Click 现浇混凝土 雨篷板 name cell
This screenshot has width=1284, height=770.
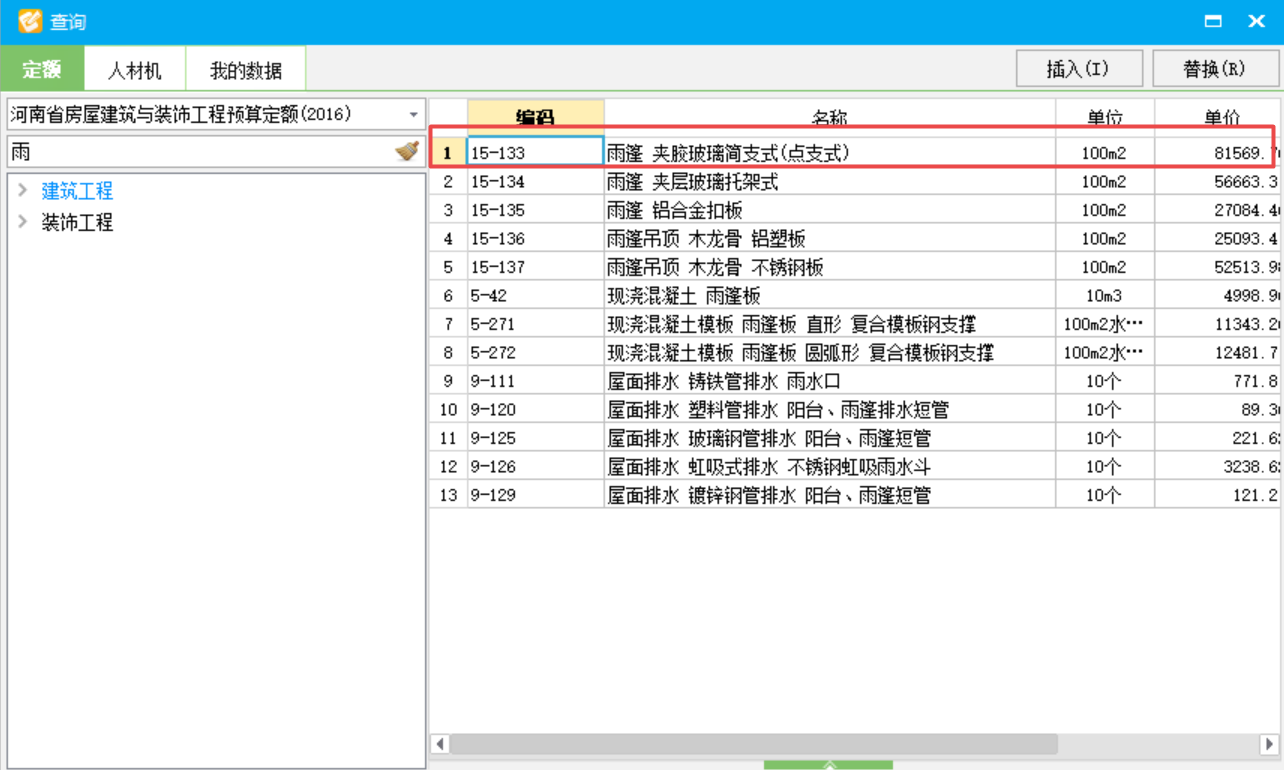[x=830, y=296]
